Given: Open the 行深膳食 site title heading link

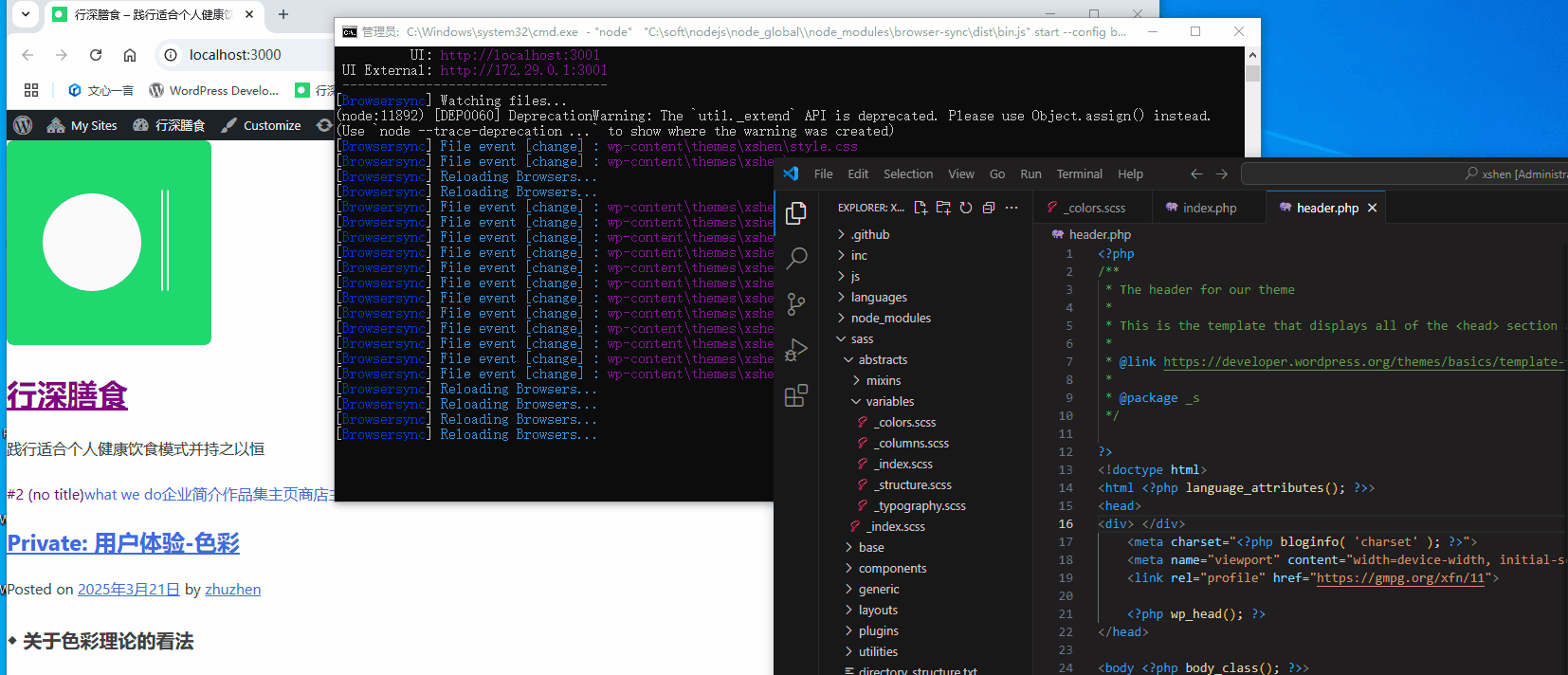Looking at the screenshot, I should (x=67, y=395).
